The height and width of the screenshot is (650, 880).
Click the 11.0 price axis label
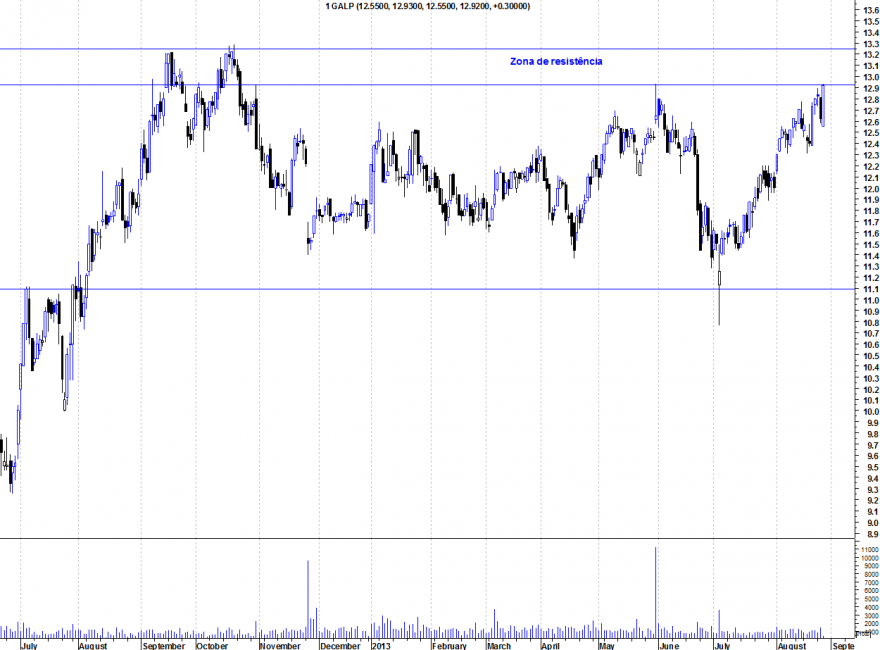point(871,300)
